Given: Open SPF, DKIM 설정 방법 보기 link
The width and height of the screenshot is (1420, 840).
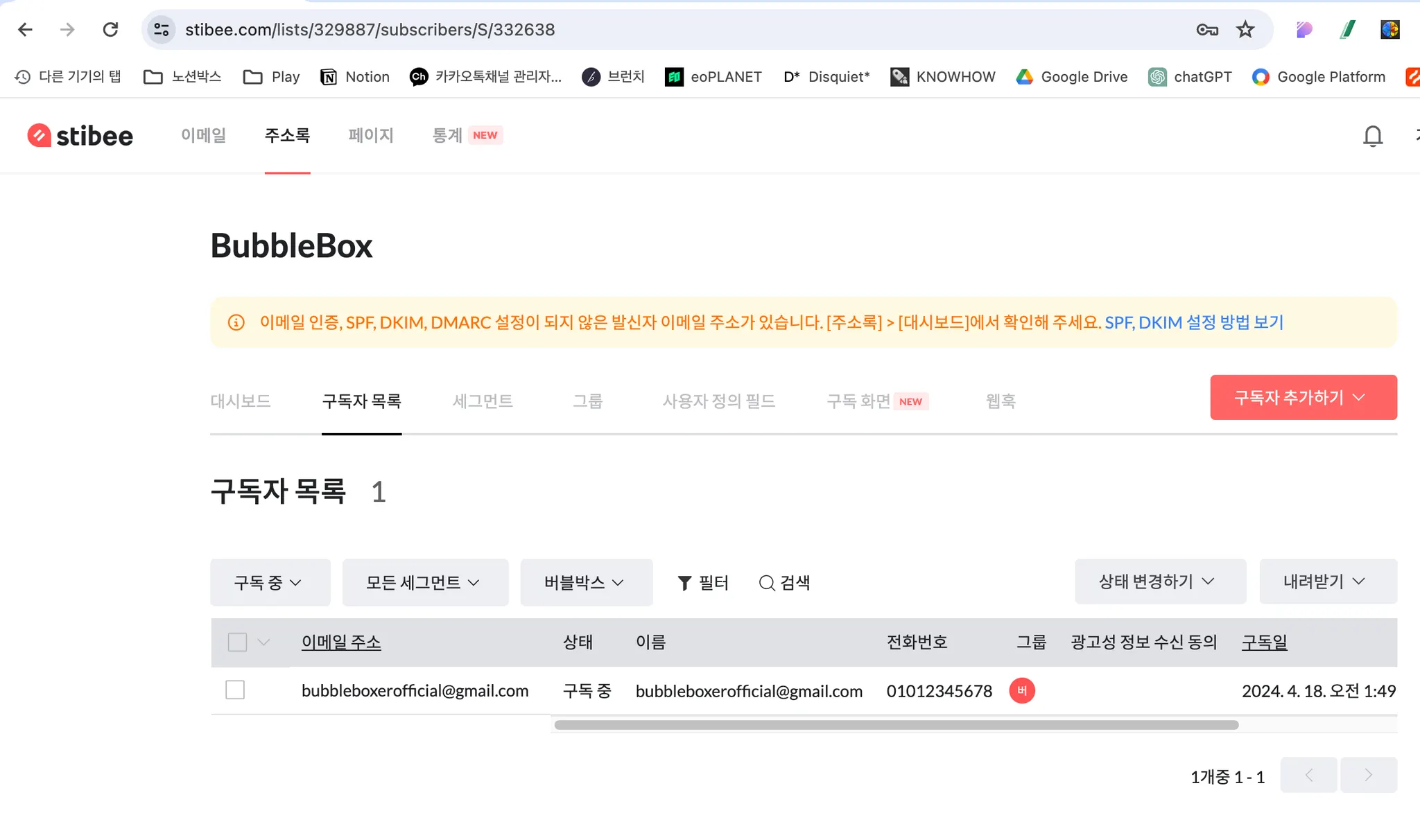Looking at the screenshot, I should 1193,322.
